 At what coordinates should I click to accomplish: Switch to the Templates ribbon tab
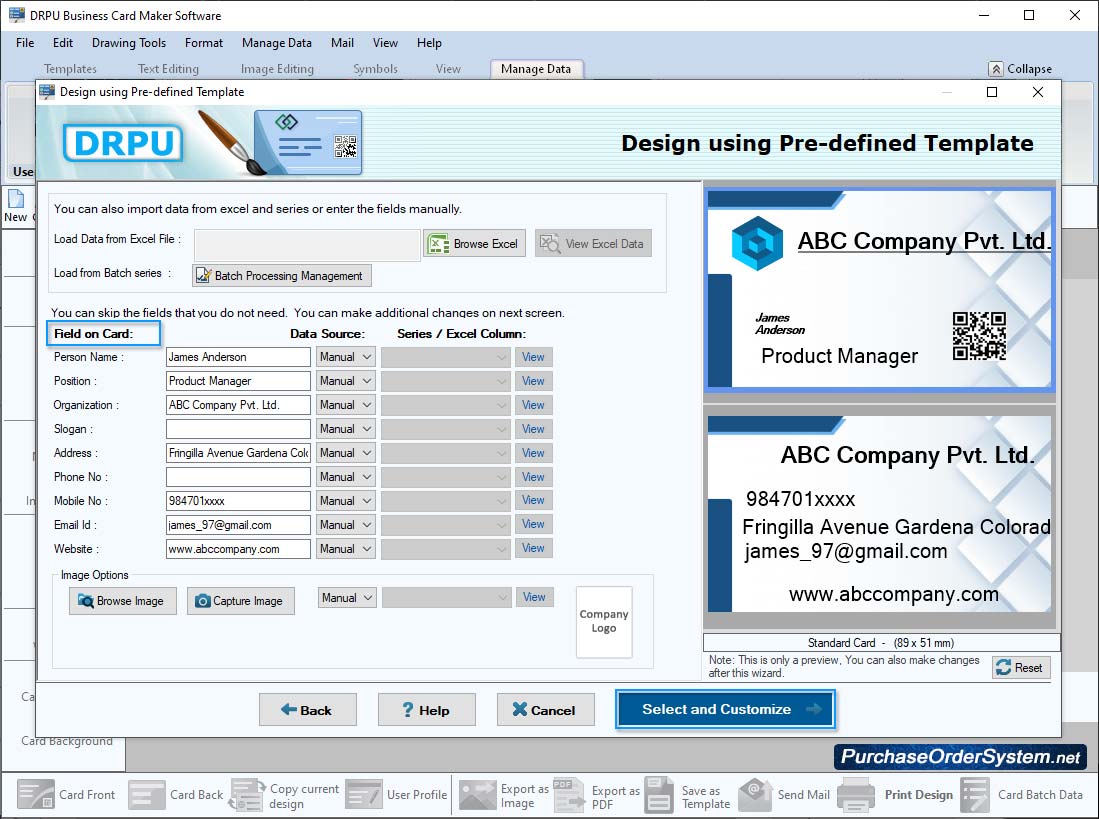coord(70,69)
